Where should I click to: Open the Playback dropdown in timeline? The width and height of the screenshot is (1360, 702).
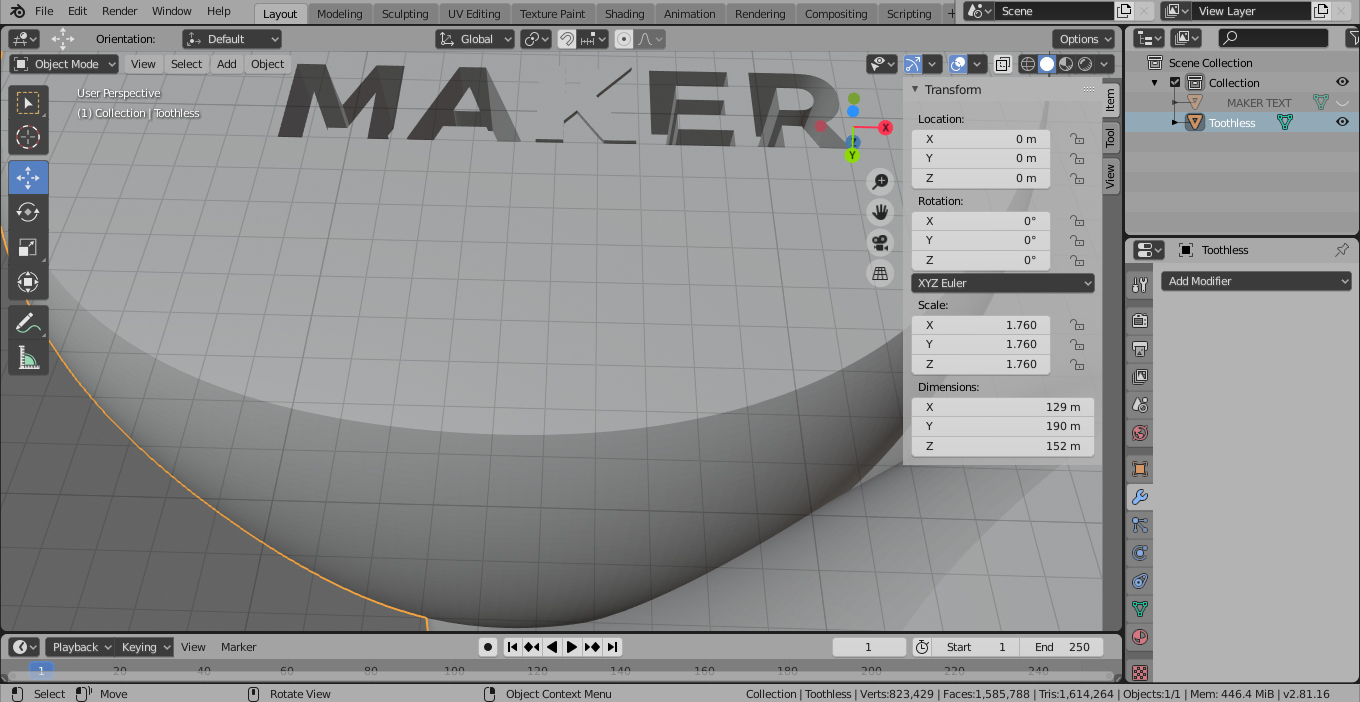(80, 647)
